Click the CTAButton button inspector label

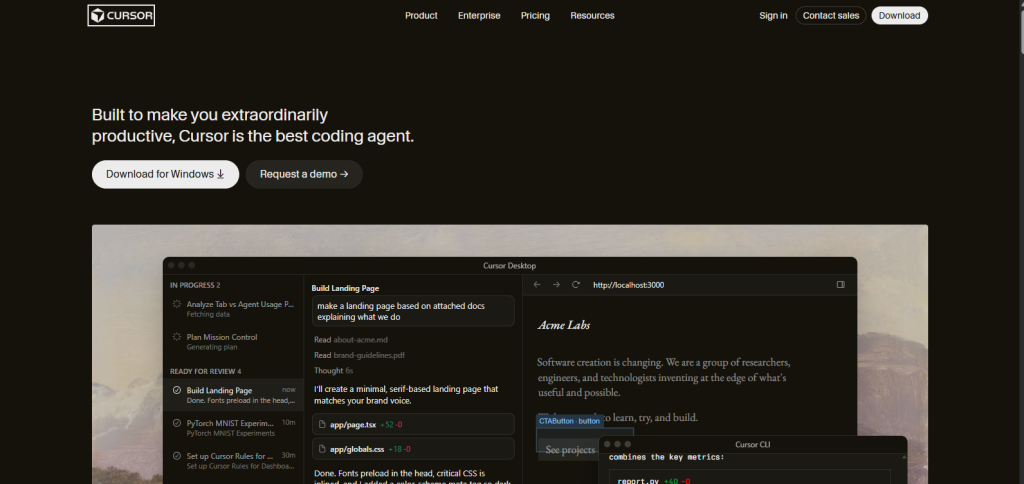pos(569,421)
